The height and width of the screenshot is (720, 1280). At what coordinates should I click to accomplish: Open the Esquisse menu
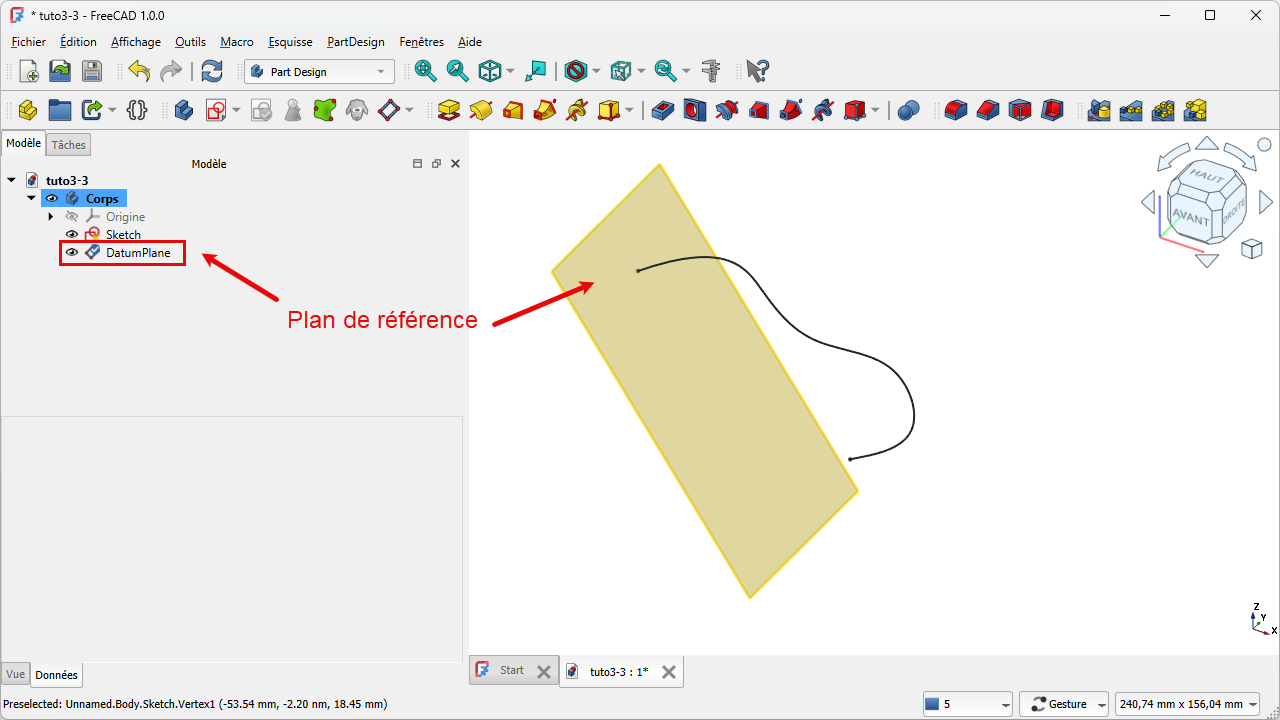click(x=290, y=42)
